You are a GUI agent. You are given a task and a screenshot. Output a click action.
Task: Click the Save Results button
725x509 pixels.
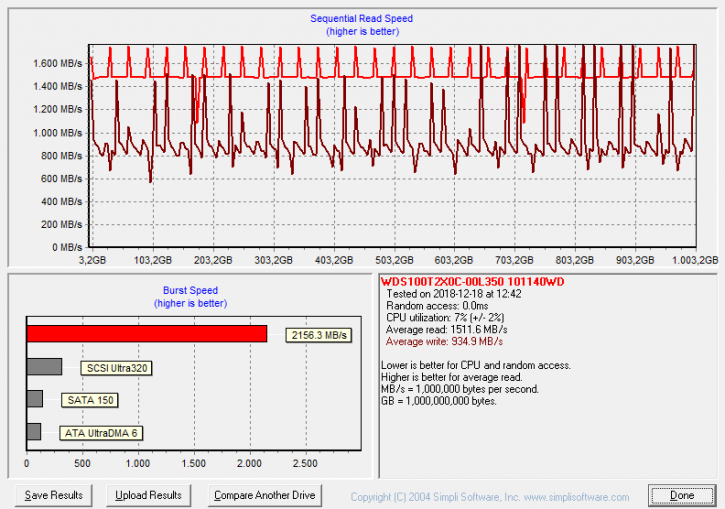coord(54,496)
